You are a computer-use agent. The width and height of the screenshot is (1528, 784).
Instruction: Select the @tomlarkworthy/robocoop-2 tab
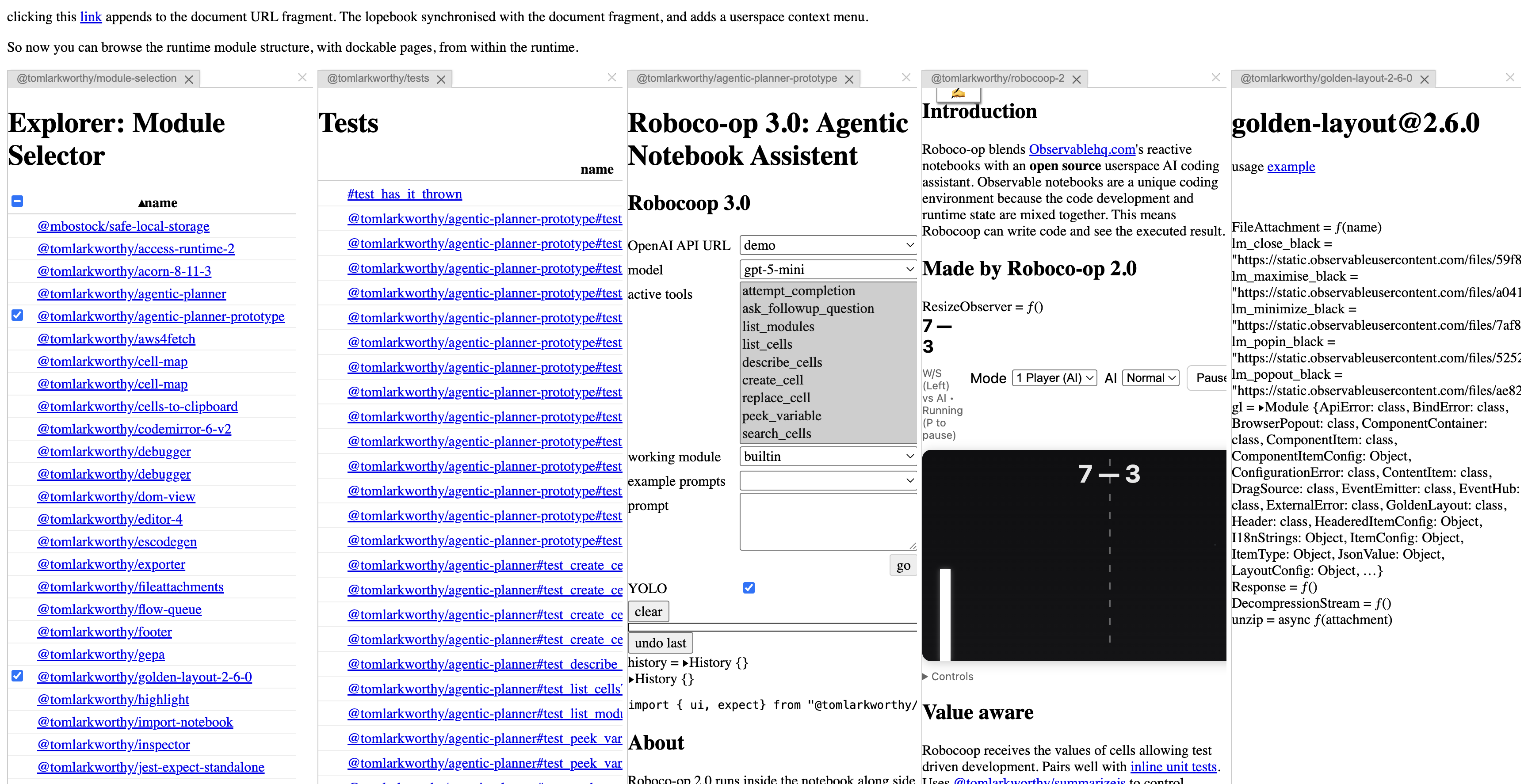[997, 78]
